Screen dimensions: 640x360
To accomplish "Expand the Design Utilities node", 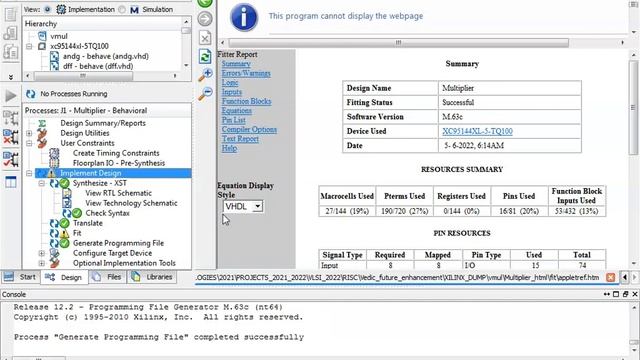I will pos(29,133).
